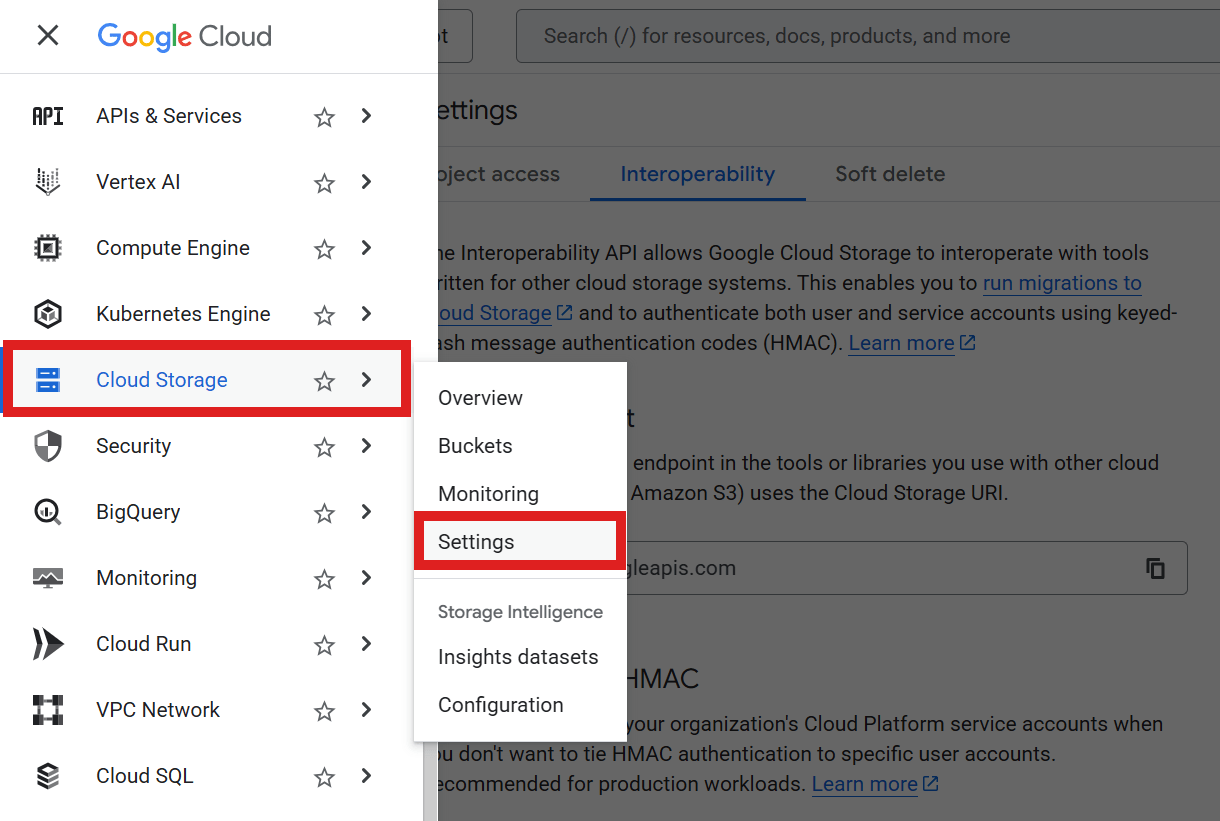Expand Cloud Storage submenu chevron
The width and height of the screenshot is (1220, 821).
point(366,380)
